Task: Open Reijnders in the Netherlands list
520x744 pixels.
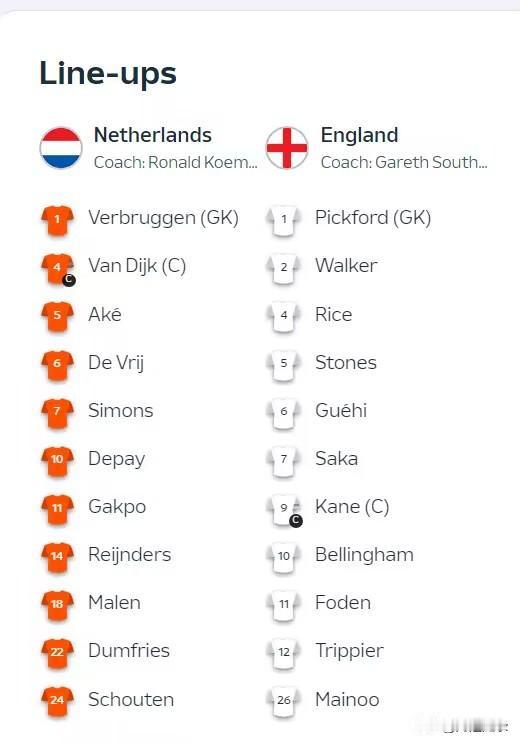Action: coord(130,555)
